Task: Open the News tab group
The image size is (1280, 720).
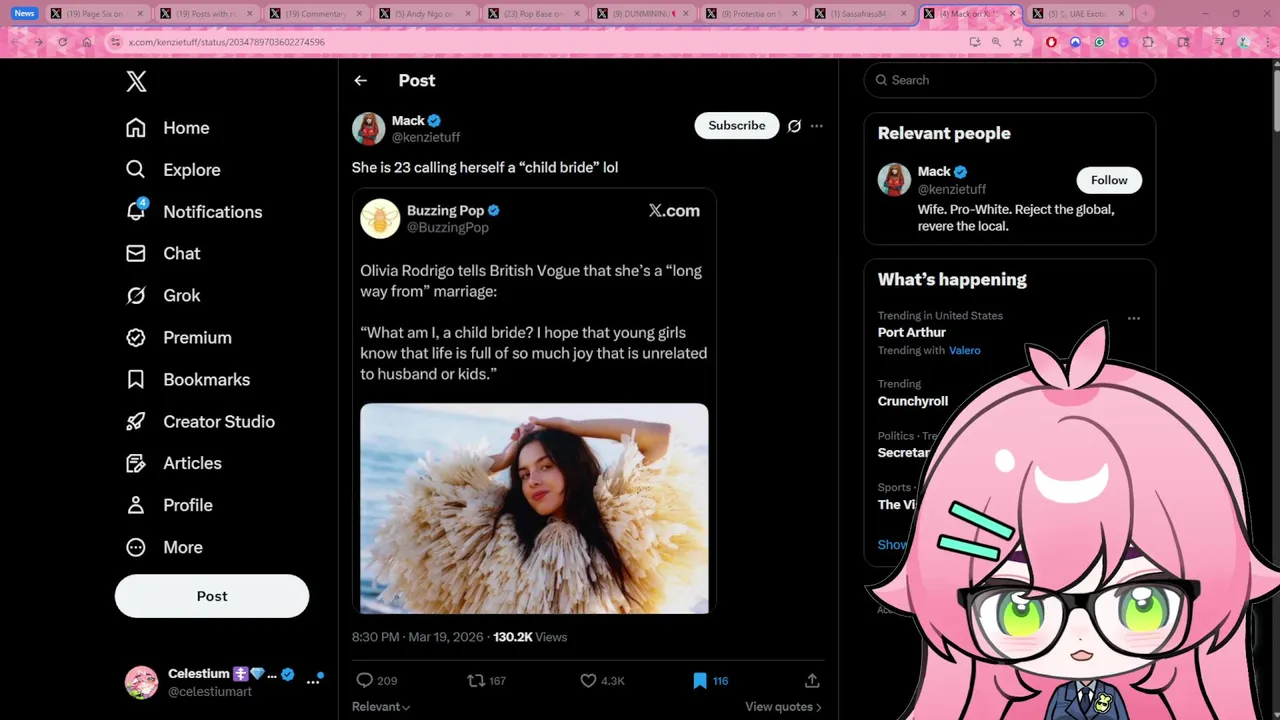Action: pos(25,14)
